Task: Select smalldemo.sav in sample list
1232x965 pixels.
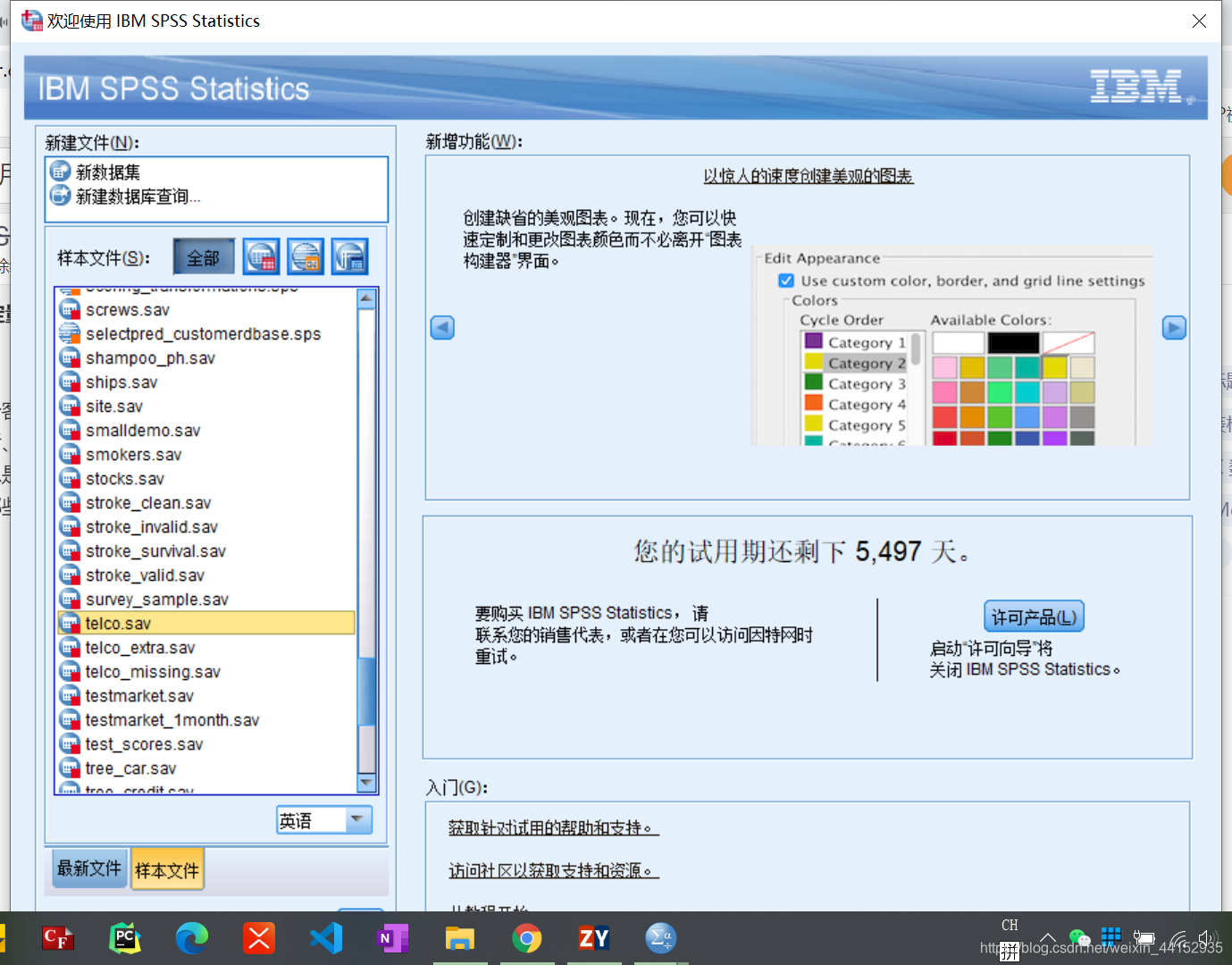Action: pyautogui.click(x=206, y=430)
